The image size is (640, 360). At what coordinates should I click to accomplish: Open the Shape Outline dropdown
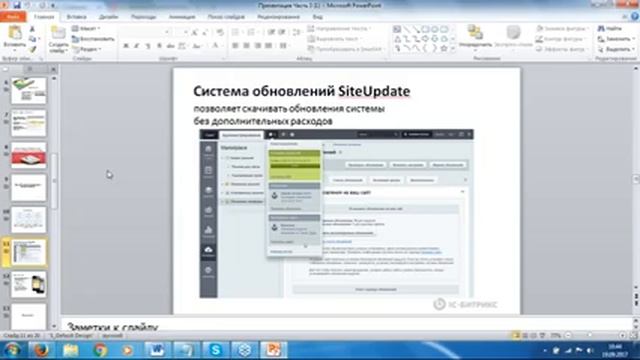(561, 39)
